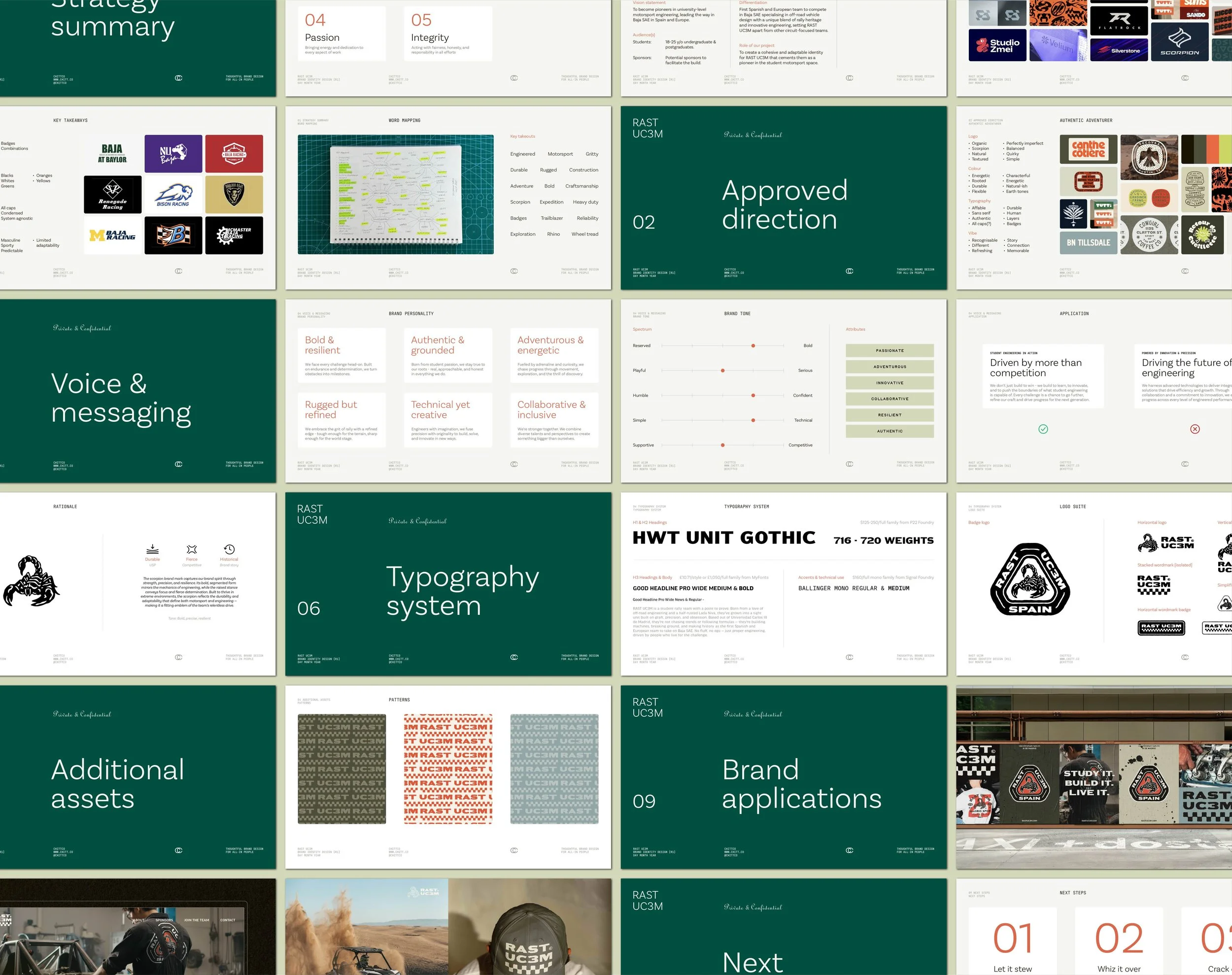Click the Bold & resilient personality card
Image resolution: width=1232 pixels, height=975 pixels.
tap(342, 355)
